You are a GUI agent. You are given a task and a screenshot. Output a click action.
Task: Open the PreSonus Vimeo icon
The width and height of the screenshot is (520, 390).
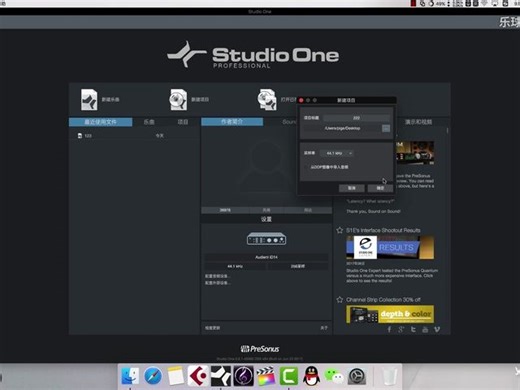click(x=437, y=329)
